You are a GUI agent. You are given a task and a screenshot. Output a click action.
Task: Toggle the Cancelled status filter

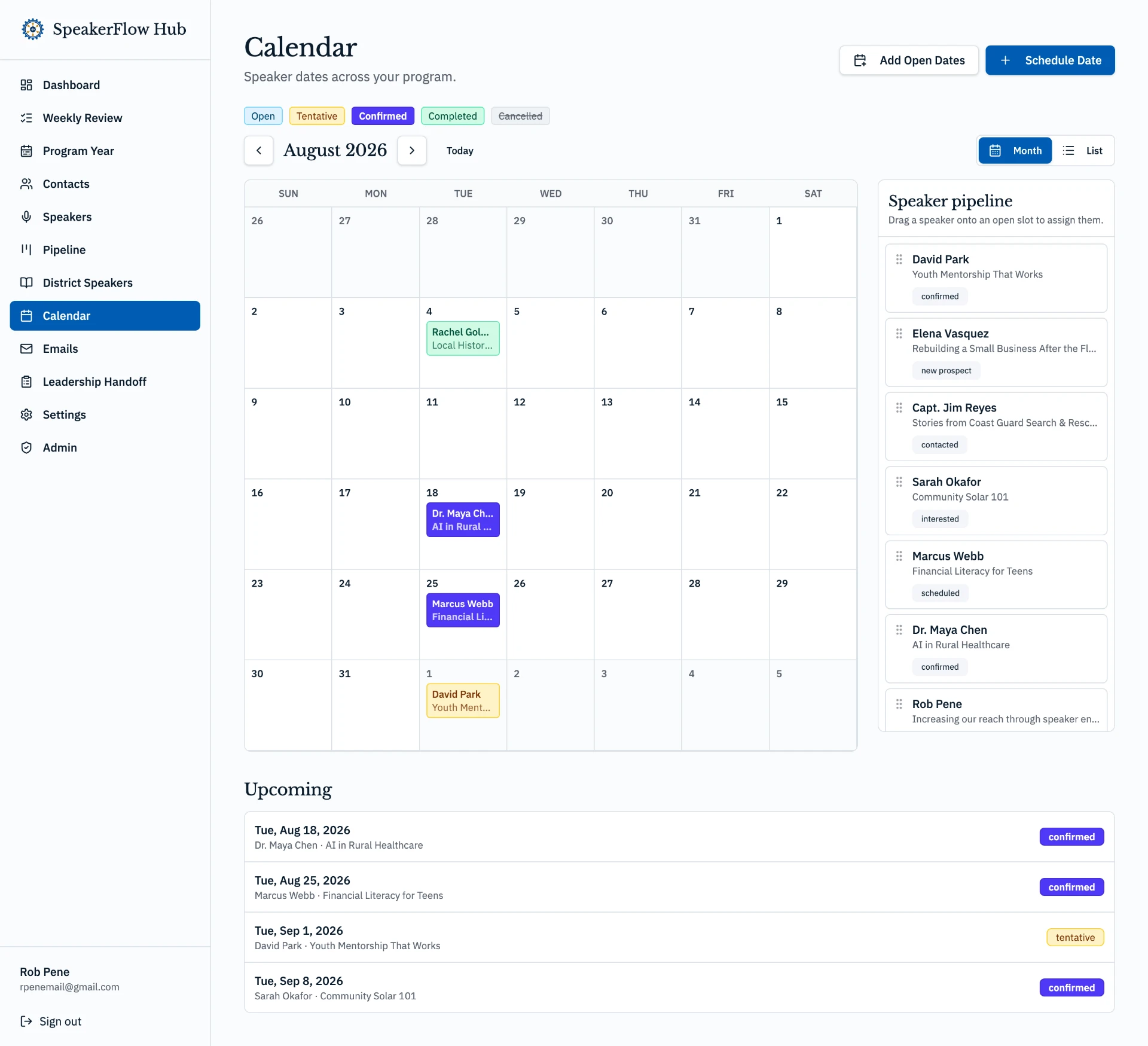[520, 116]
